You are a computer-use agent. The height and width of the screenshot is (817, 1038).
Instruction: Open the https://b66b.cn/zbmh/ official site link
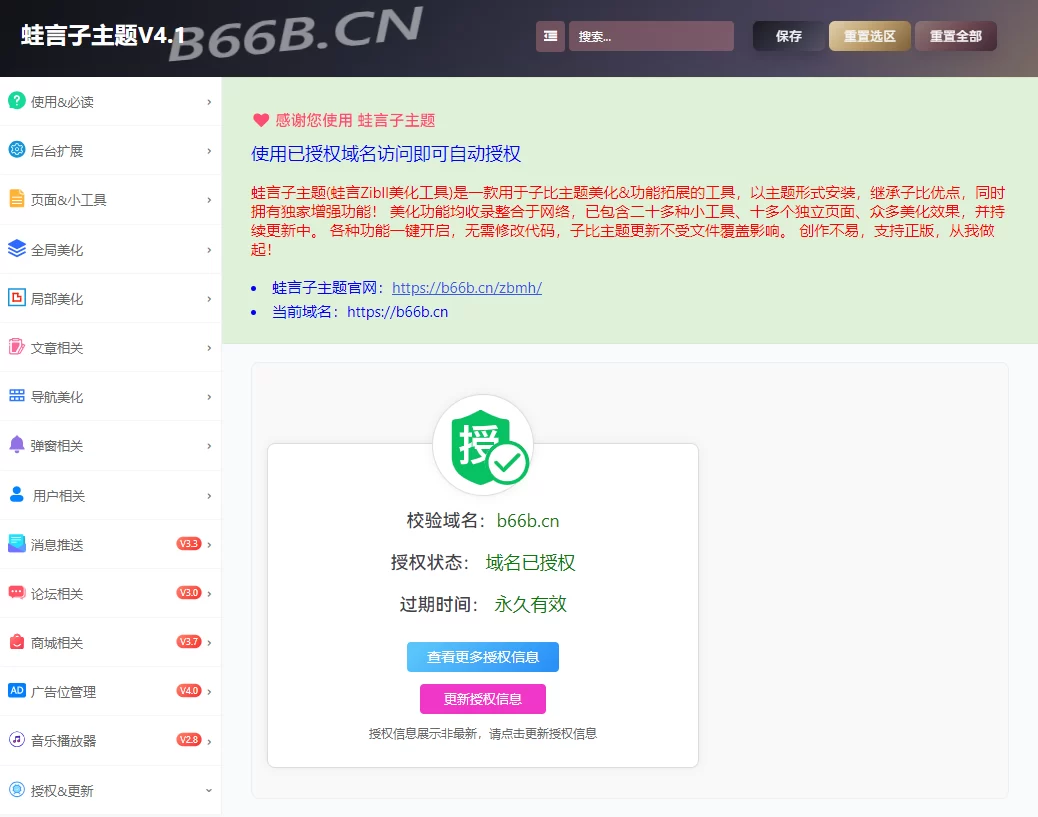point(467,287)
